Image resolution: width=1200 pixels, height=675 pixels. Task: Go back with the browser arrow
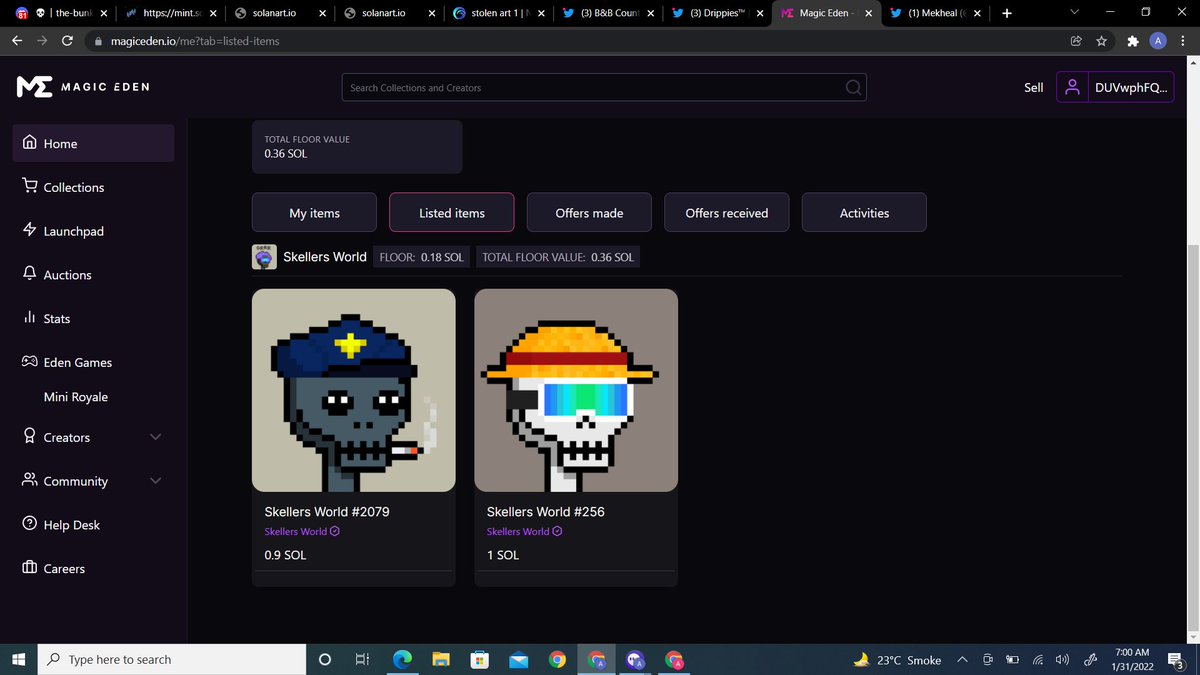tap(17, 41)
